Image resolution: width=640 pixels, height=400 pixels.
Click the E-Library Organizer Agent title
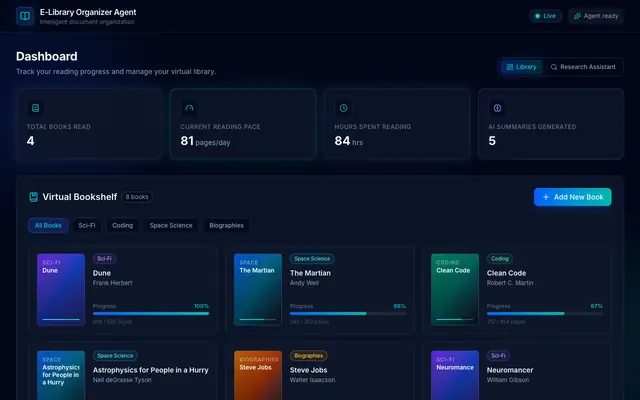tap(88, 12)
